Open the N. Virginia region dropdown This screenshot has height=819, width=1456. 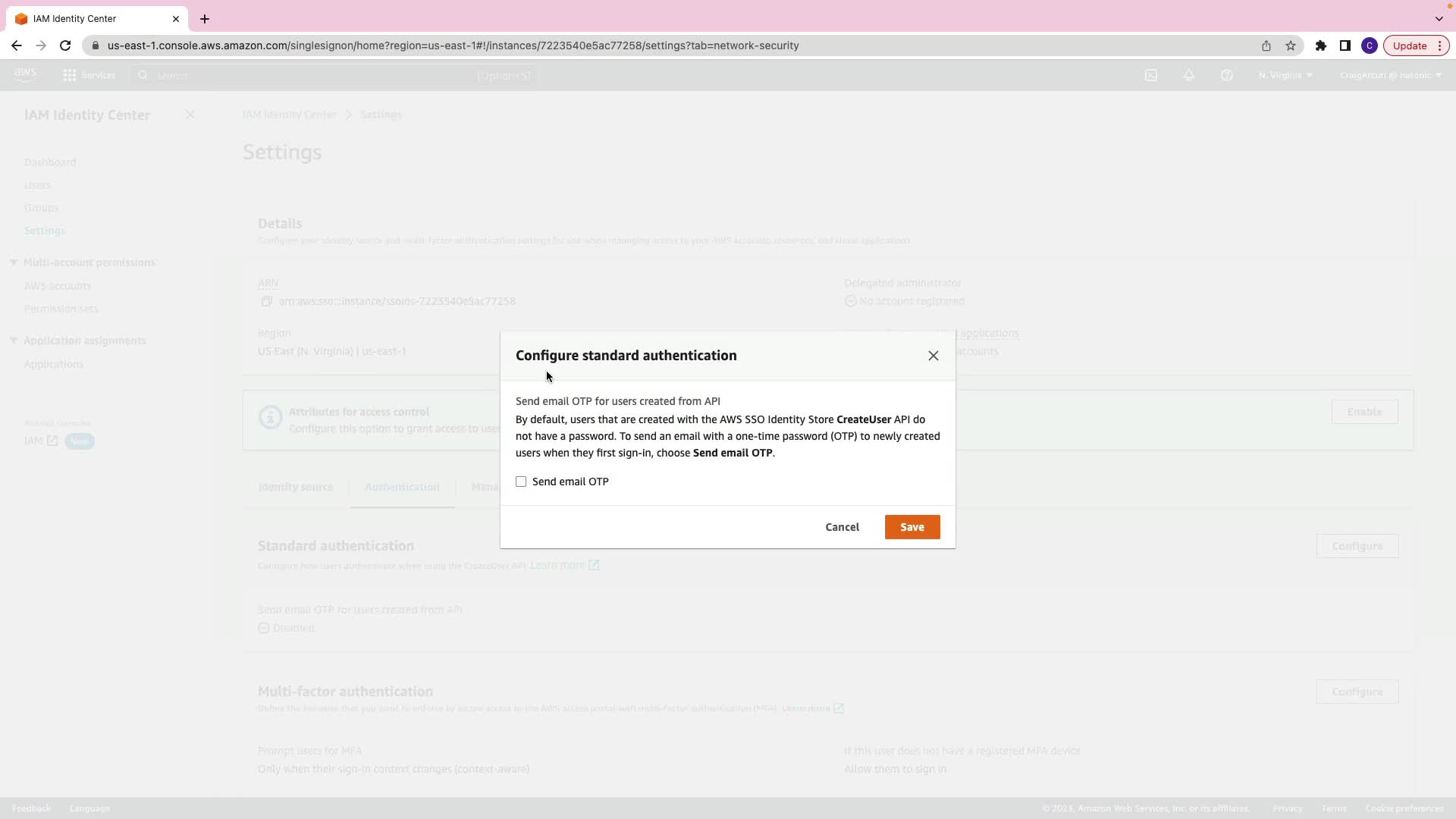(x=1285, y=75)
